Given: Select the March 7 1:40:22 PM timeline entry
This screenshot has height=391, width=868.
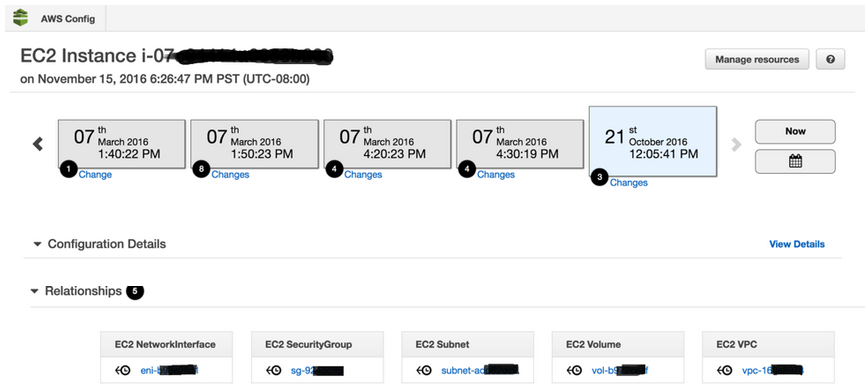Looking at the screenshot, I should point(122,144).
